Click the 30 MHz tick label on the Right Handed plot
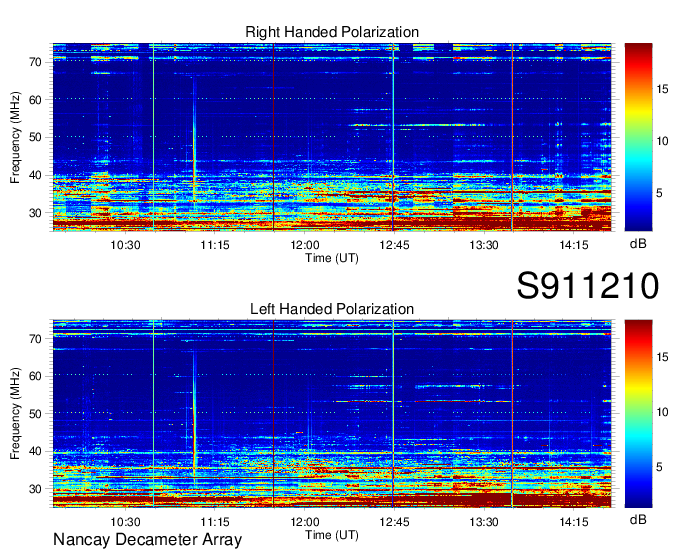 tap(36, 213)
